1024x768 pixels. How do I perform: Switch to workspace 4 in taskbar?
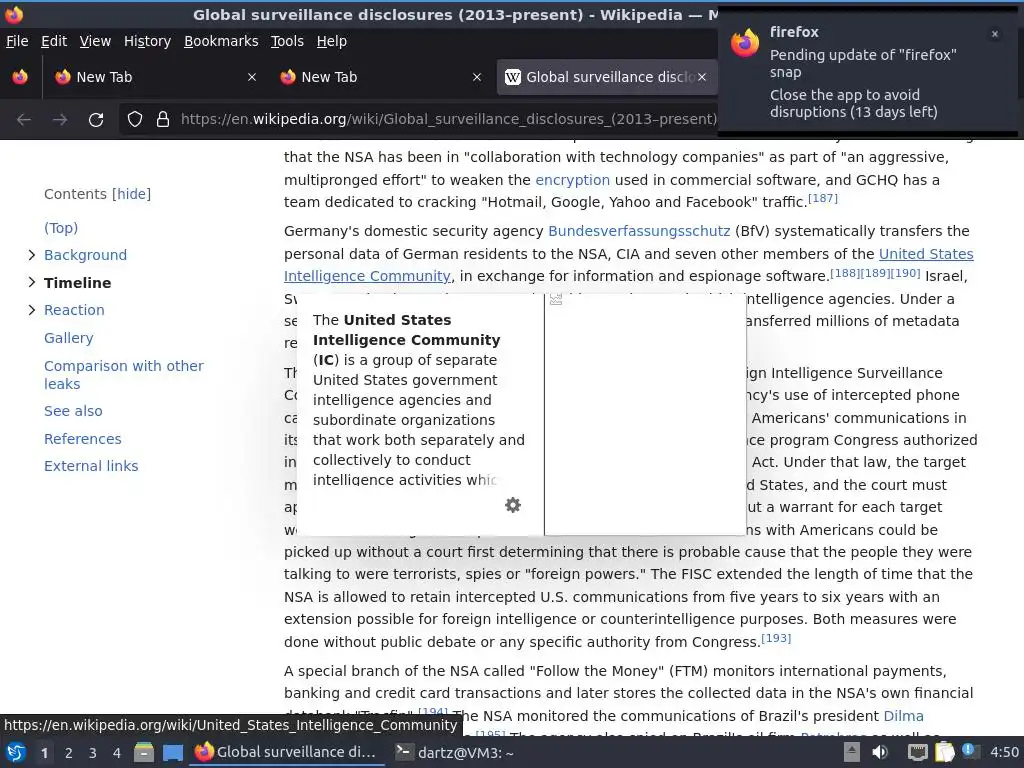coord(117,753)
